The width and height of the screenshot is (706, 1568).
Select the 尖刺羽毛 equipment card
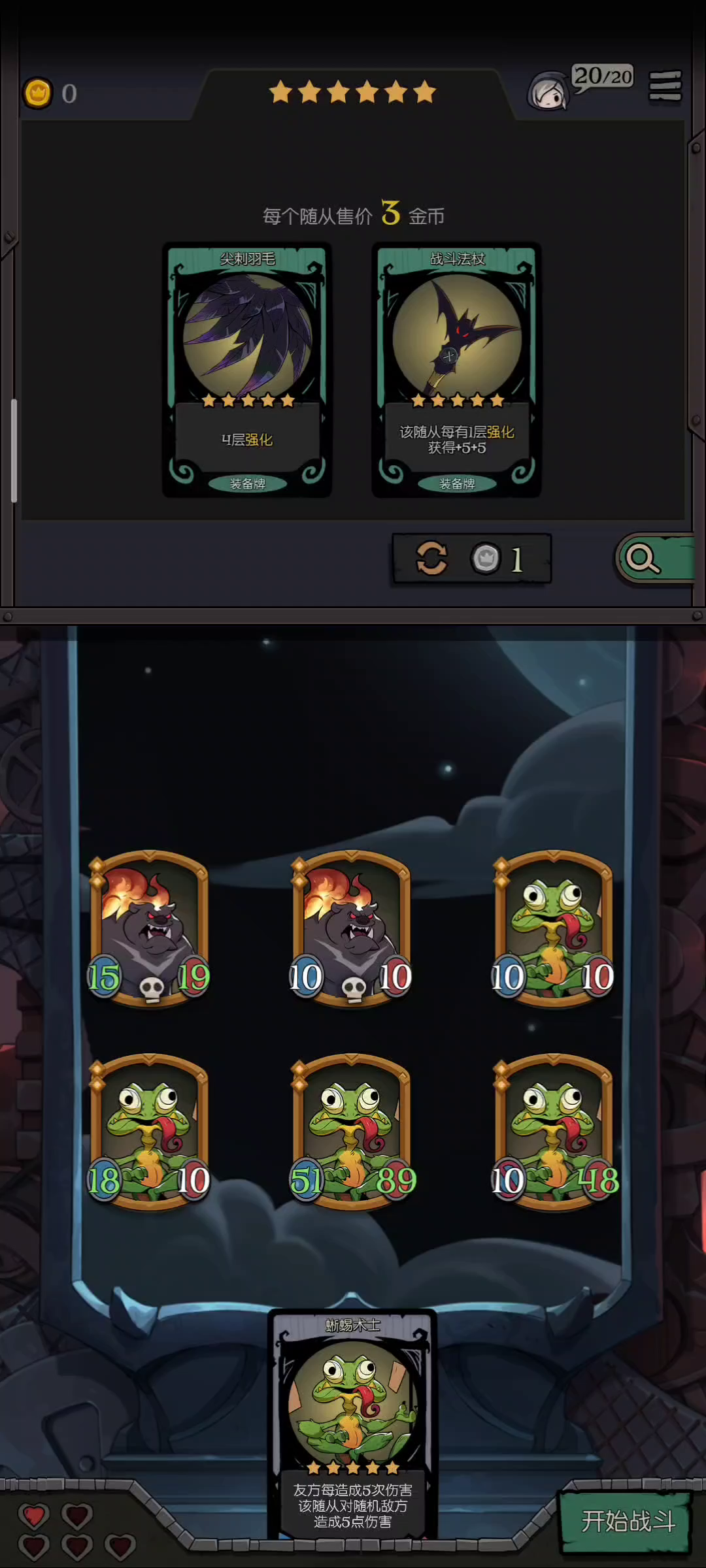(247, 370)
